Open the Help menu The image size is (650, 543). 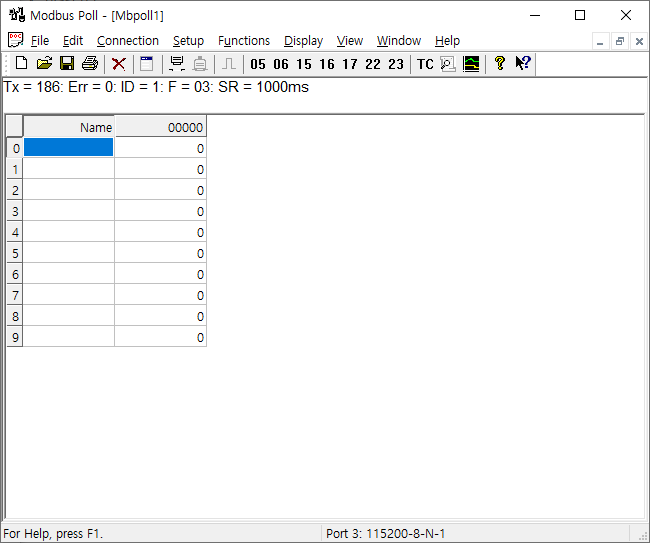point(447,41)
